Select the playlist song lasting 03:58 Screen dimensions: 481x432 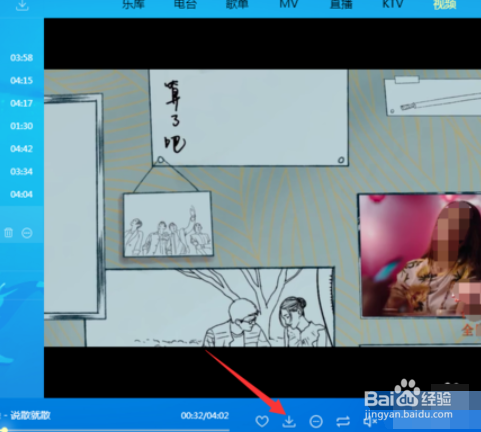coord(21,58)
